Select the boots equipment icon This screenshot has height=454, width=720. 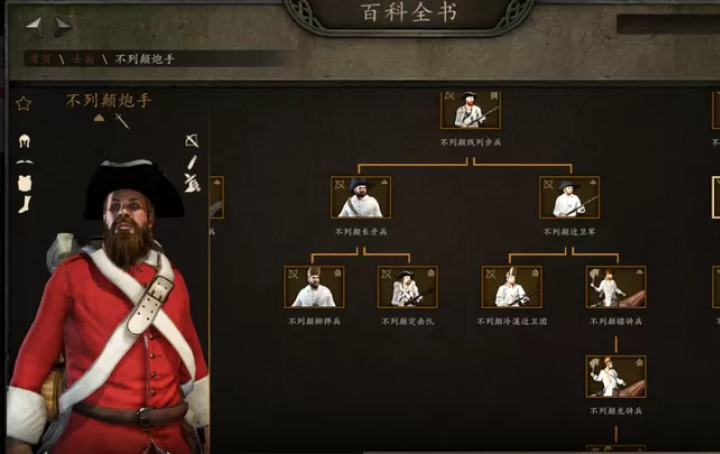point(24,204)
